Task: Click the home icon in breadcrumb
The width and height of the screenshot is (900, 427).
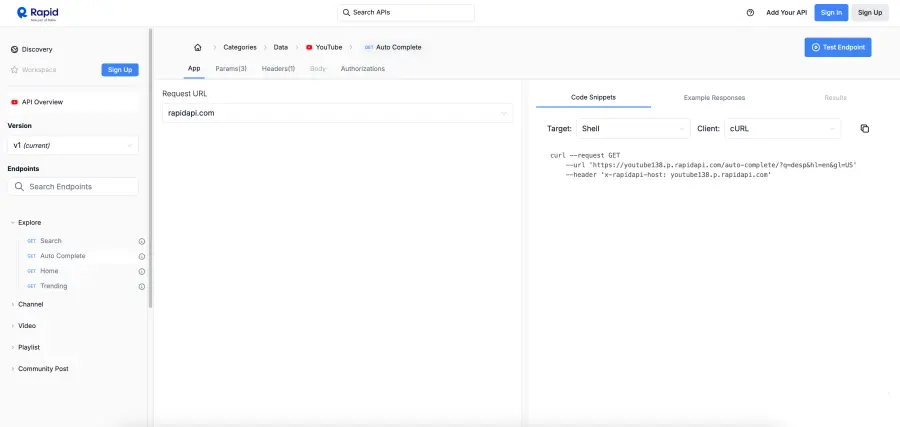Action: (197, 47)
